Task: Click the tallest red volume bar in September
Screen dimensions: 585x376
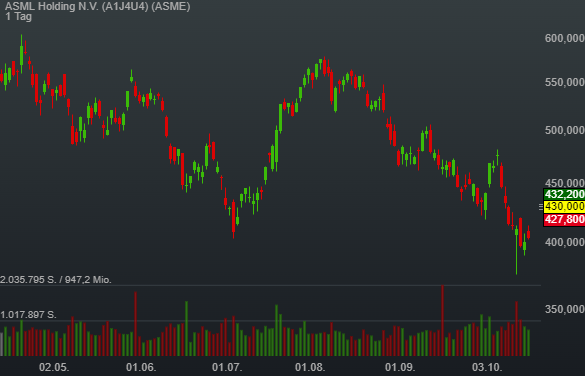Action: pyautogui.click(x=442, y=320)
